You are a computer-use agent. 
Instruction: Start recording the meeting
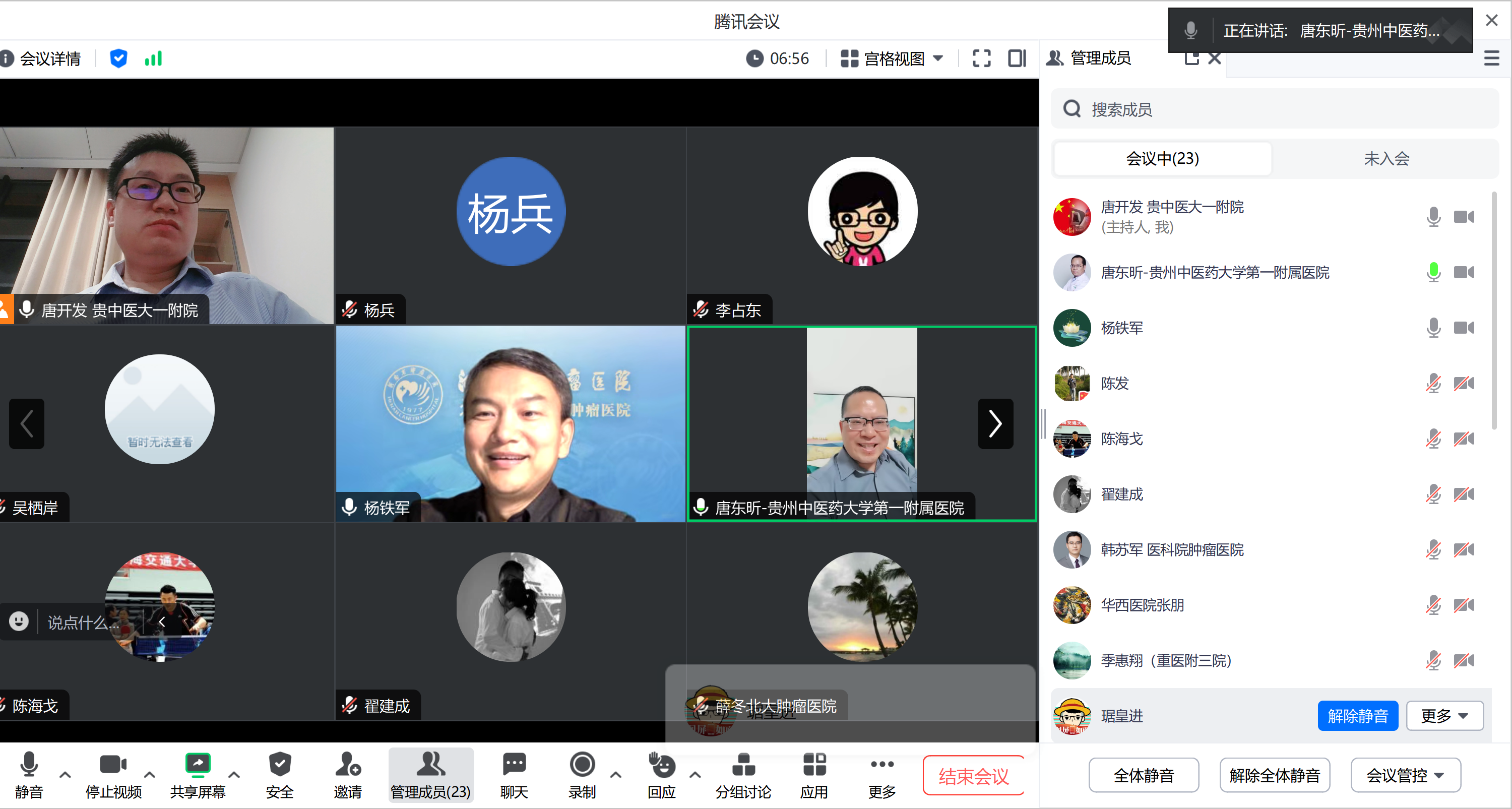coord(582,775)
